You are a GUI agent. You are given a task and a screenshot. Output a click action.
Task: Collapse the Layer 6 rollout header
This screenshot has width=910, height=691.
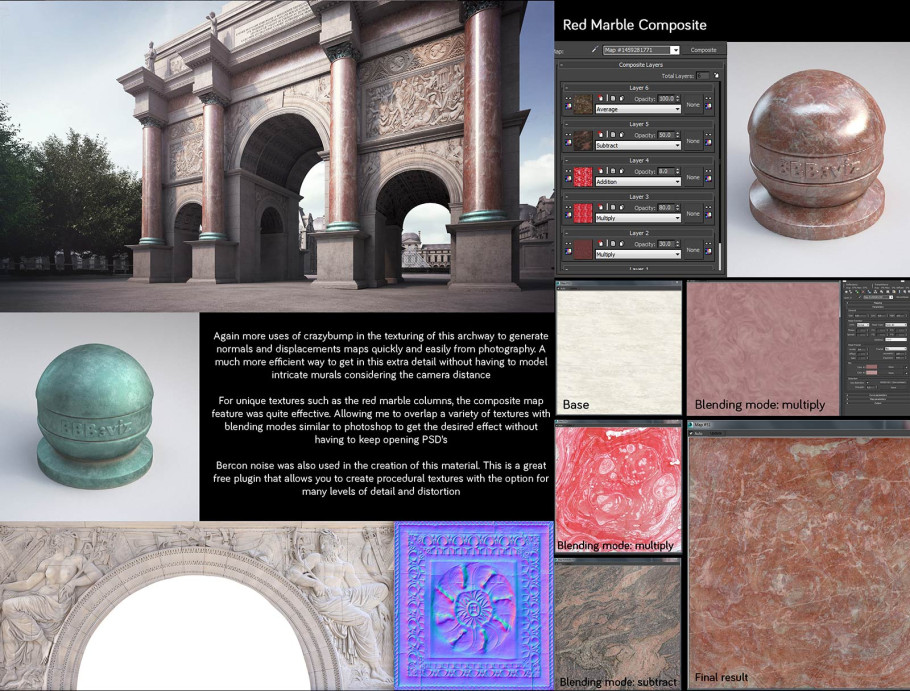(x=638, y=88)
